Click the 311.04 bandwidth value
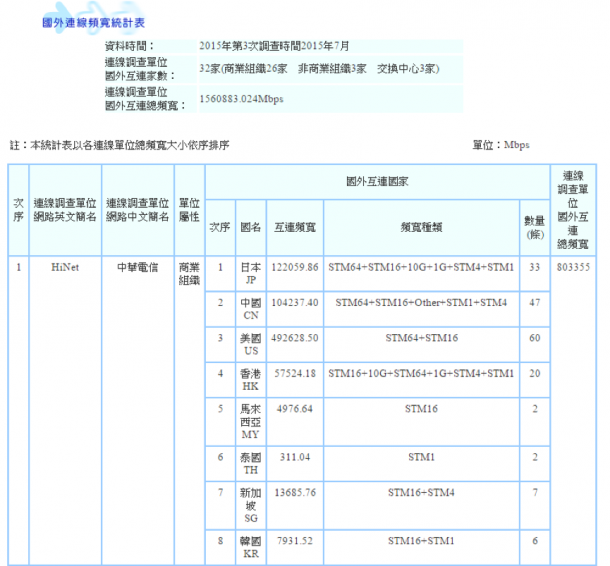The height and width of the screenshot is (566, 610). click(294, 457)
